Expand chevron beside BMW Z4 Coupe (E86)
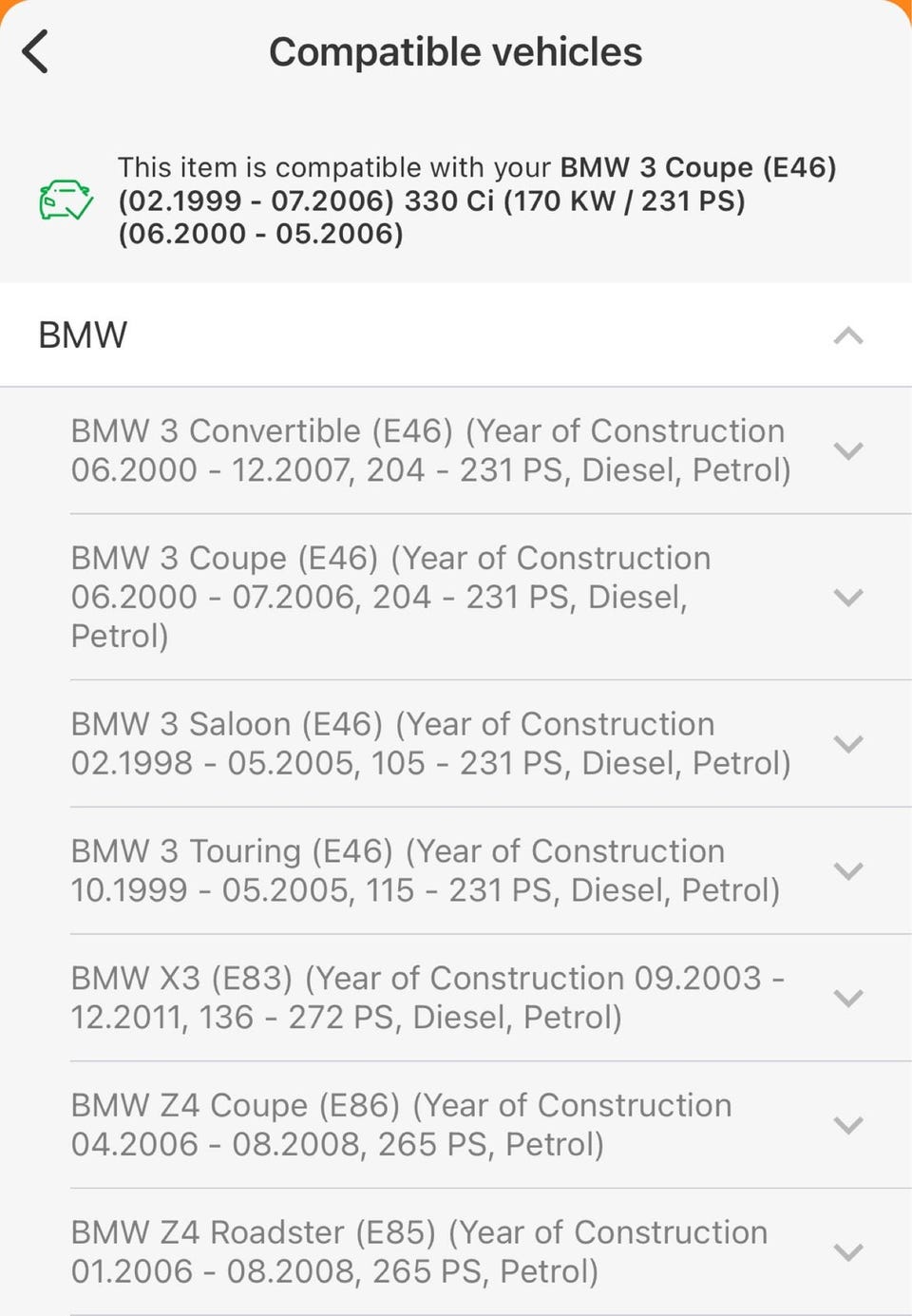The width and height of the screenshot is (912, 1316). tap(847, 1125)
